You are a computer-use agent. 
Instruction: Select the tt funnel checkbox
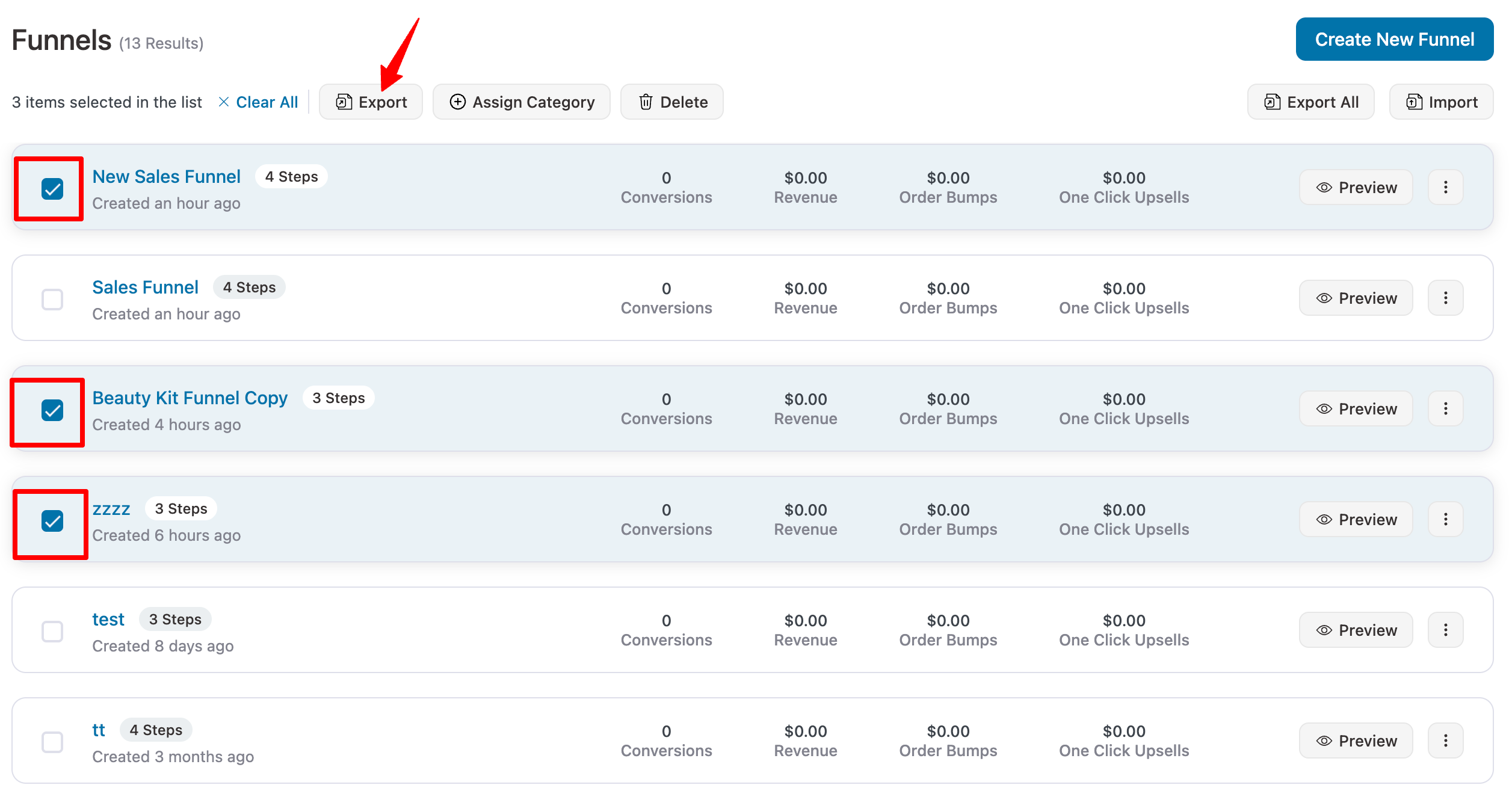(52, 742)
